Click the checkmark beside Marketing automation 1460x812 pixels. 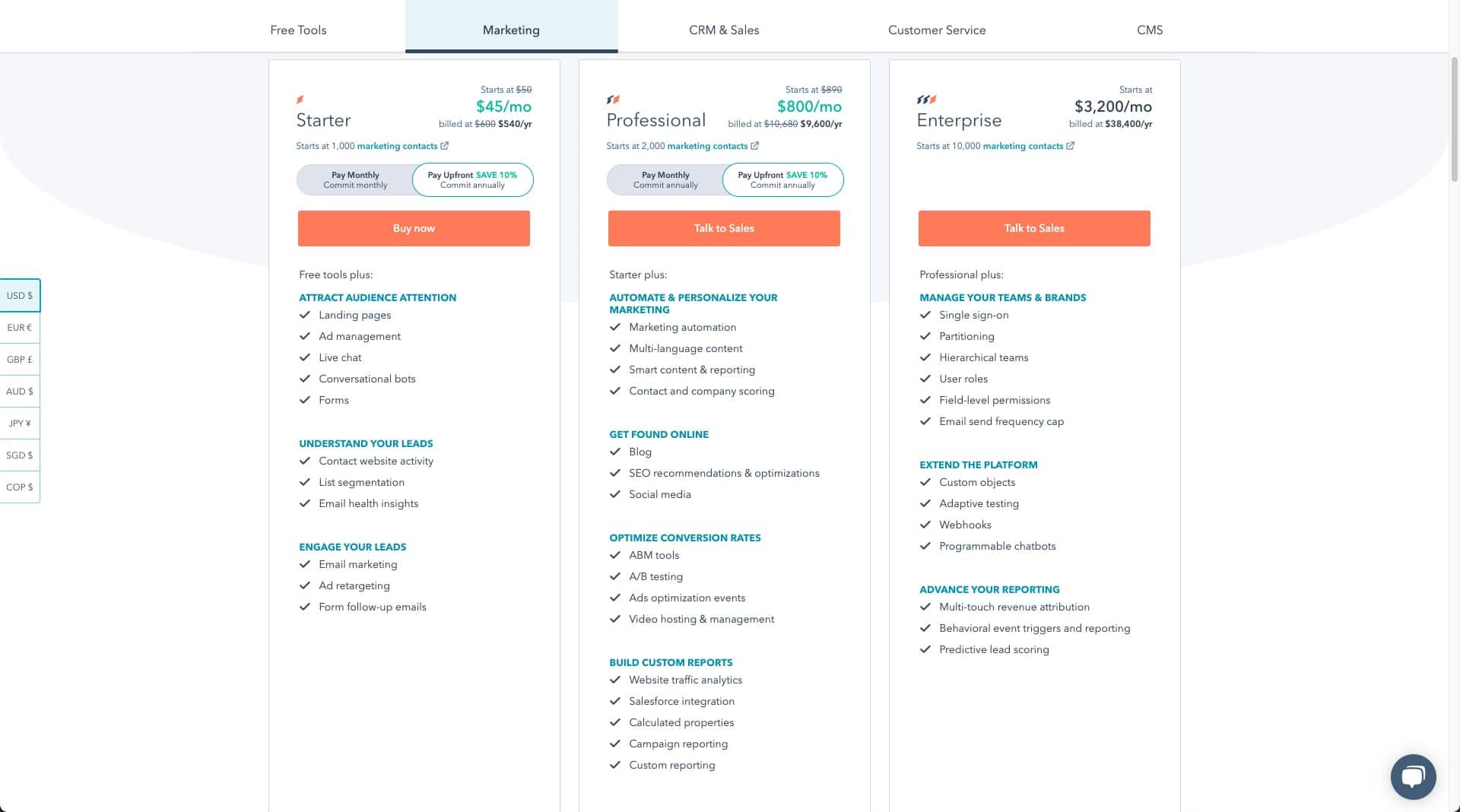click(x=614, y=327)
